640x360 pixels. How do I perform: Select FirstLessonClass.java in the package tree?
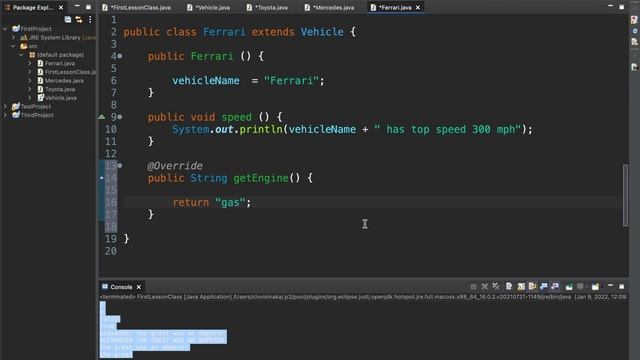[x=70, y=72]
